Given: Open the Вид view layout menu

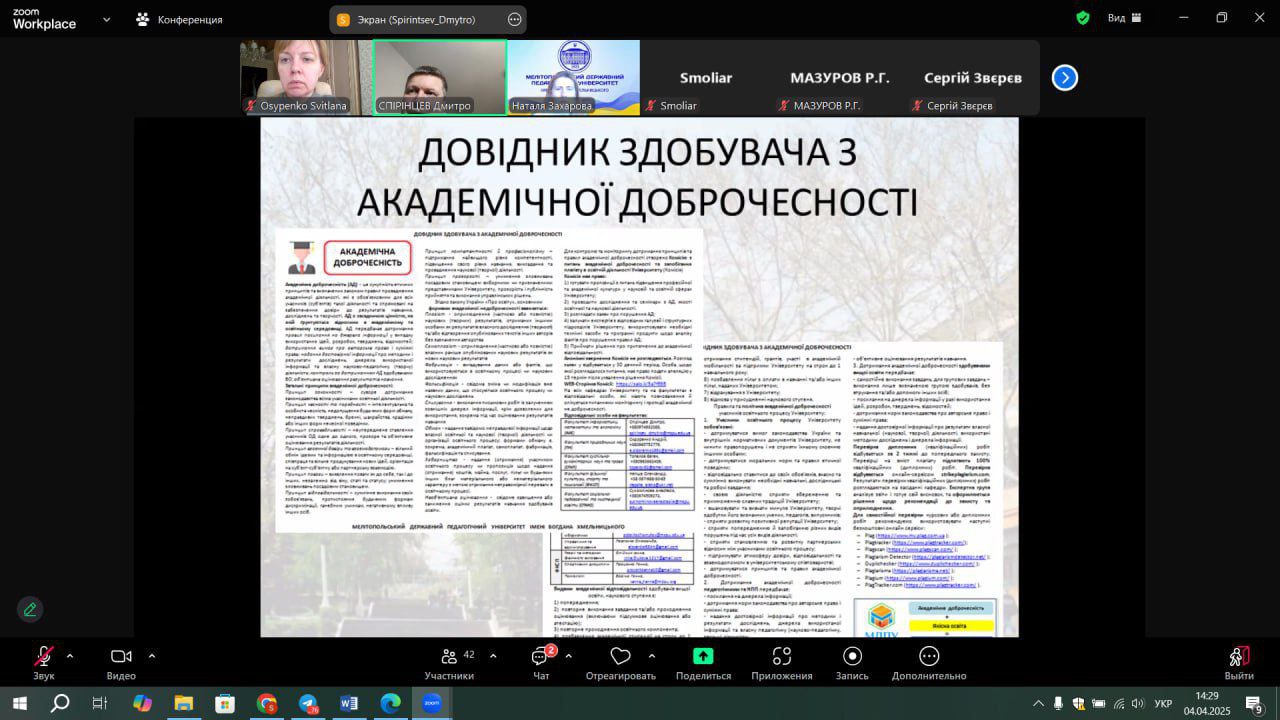Looking at the screenshot, I should [1125, 18].
